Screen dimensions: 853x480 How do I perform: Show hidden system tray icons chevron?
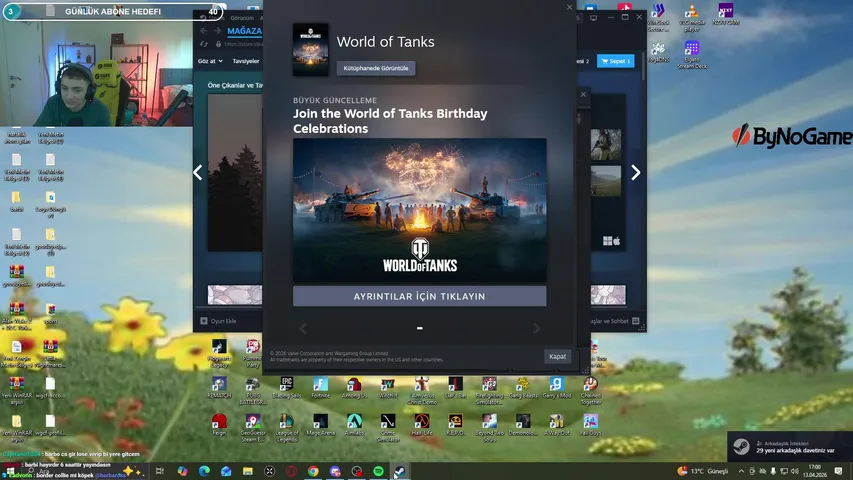pos(741,471)
